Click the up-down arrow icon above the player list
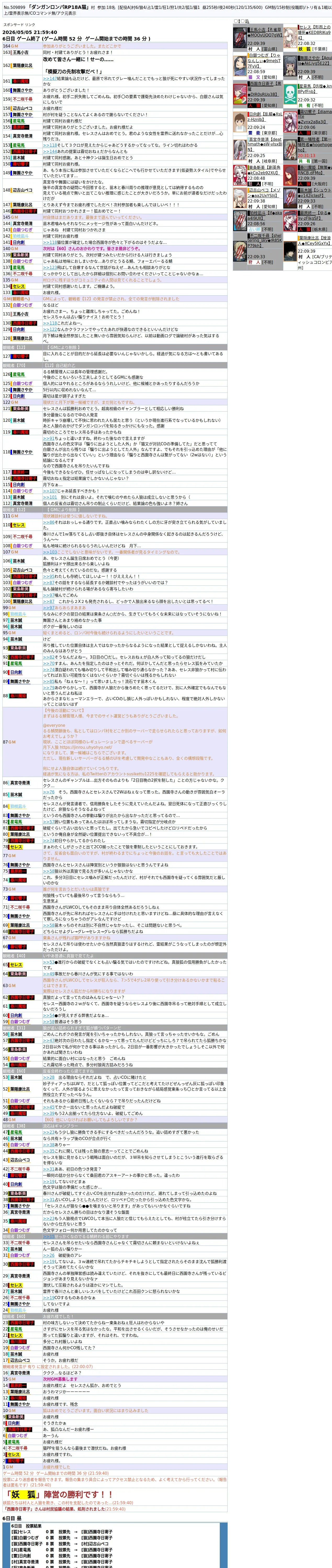The image size is (332, 1568). pos(240,21)
